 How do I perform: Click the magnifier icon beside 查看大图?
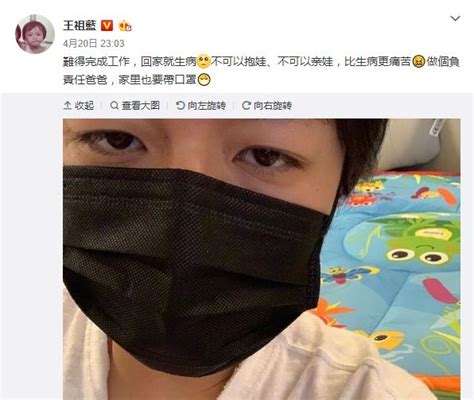tap(114, 106)
